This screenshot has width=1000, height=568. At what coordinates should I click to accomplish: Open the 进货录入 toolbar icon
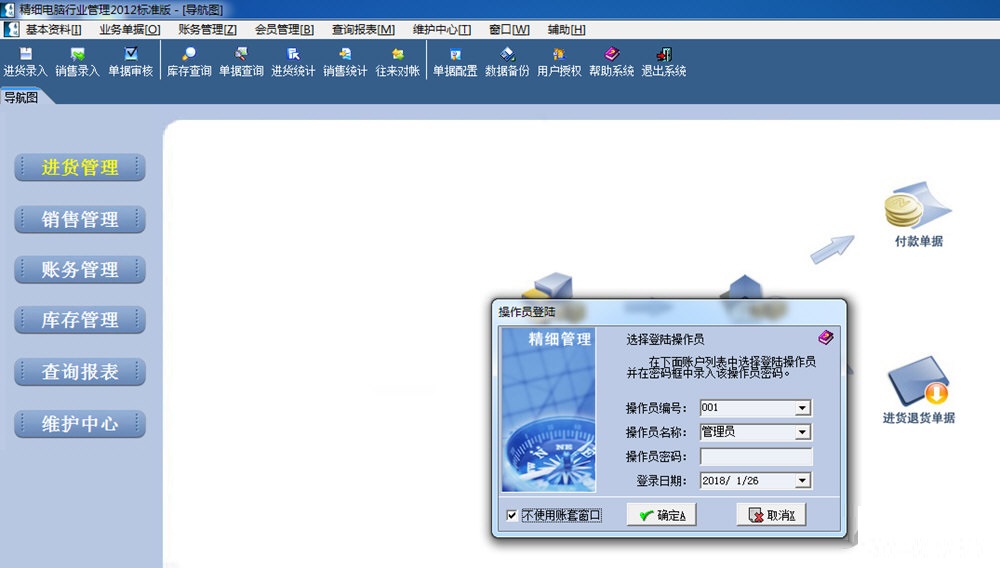tap(25, 62)
